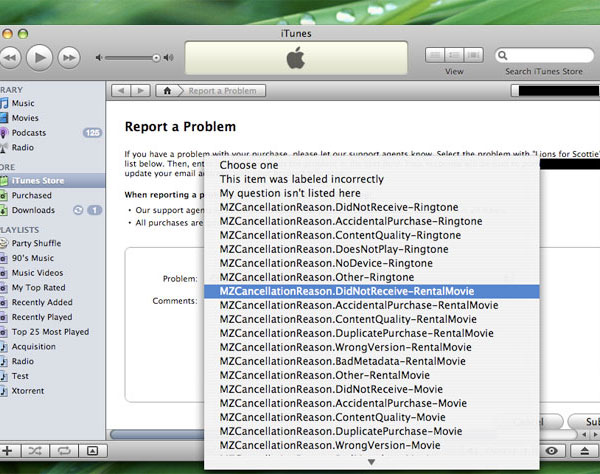Viewport: 600px width, 474px height.
Task: Click the eject disc button
Action: pyautogui.click(x=585, y=451)
